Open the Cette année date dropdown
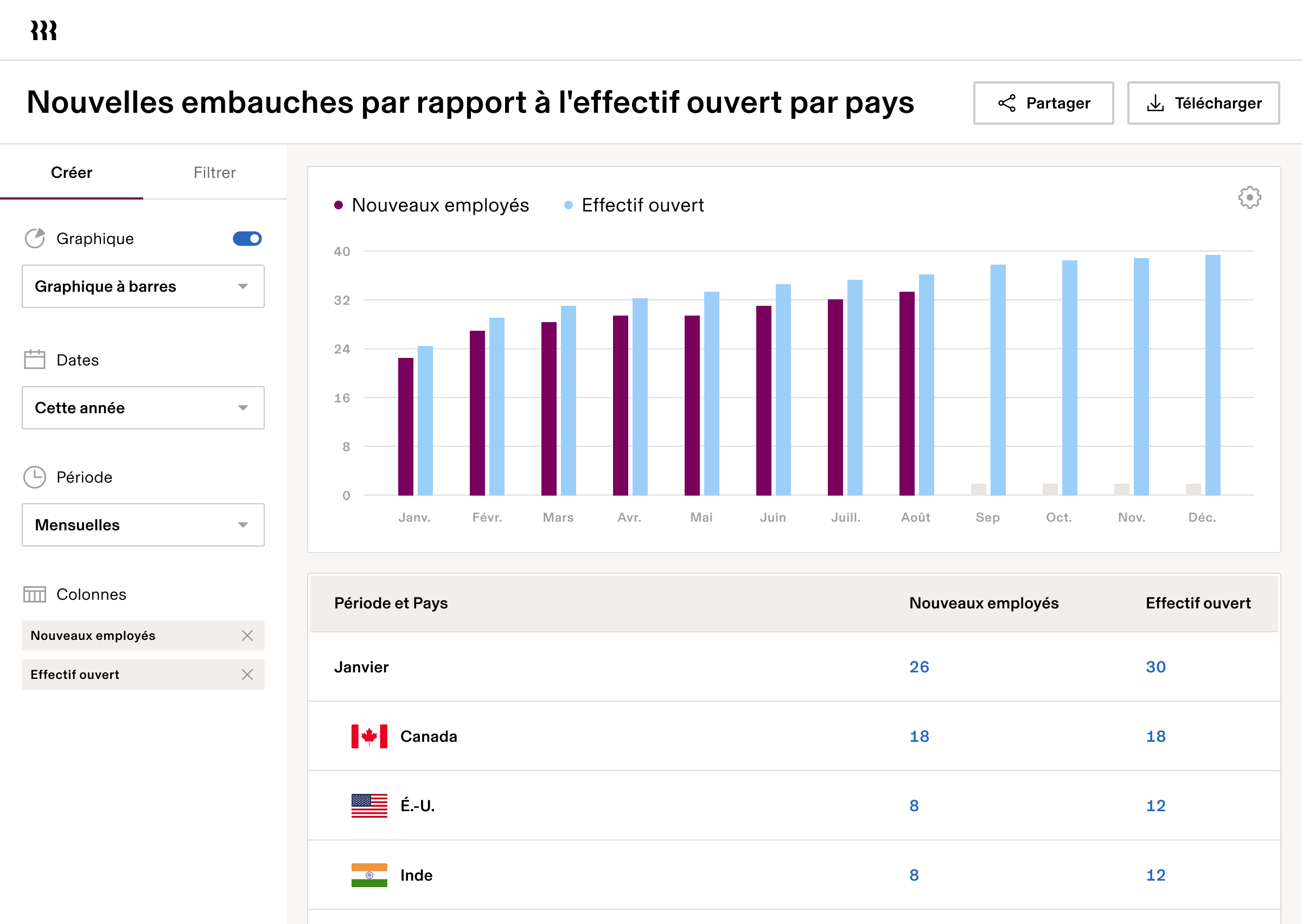 point(143,408)
